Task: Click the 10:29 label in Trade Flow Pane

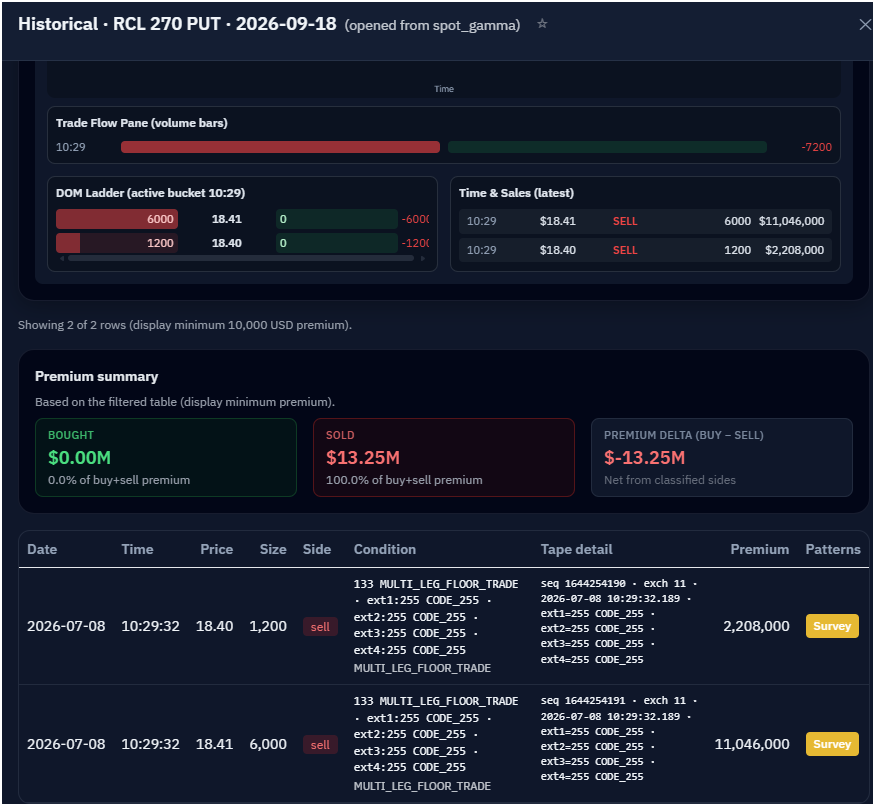Action: tap(71, 147)
